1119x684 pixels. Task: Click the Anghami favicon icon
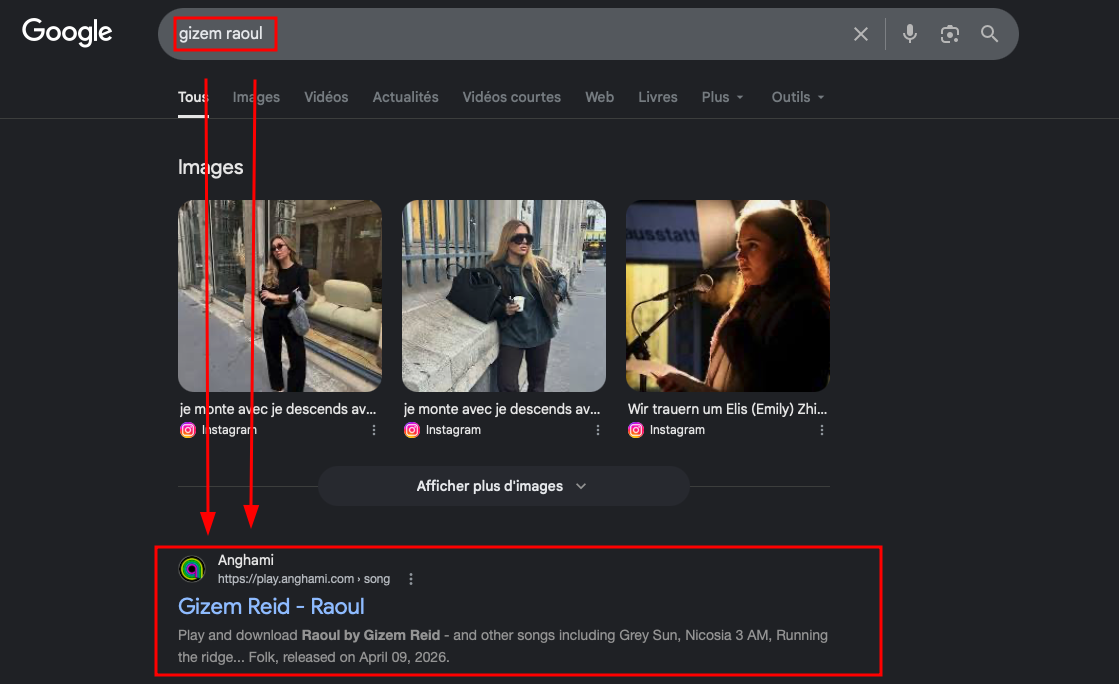[192, 569]
